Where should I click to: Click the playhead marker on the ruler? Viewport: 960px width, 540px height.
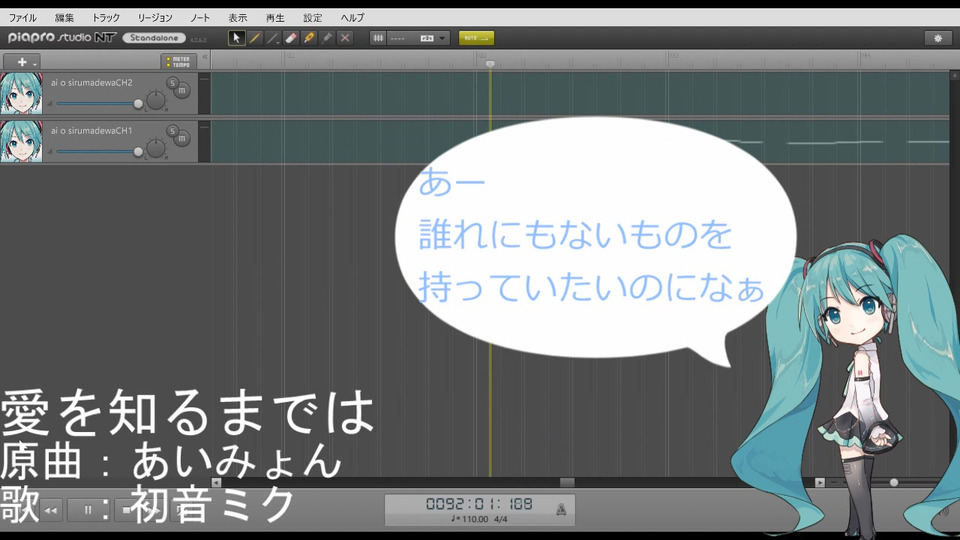[x=490, y=64]
